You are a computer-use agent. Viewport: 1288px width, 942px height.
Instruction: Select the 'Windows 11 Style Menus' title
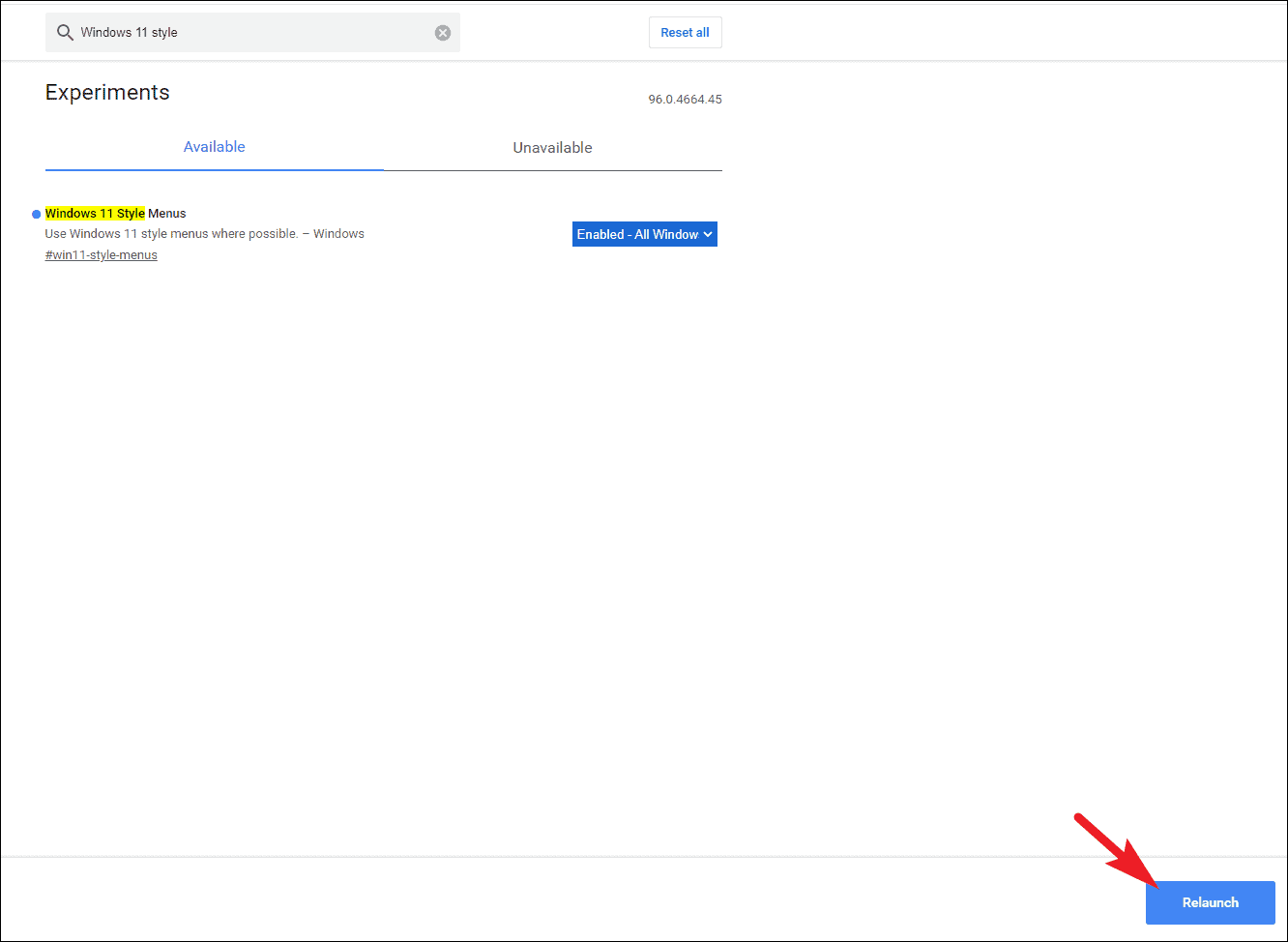(x=116, y=214)
